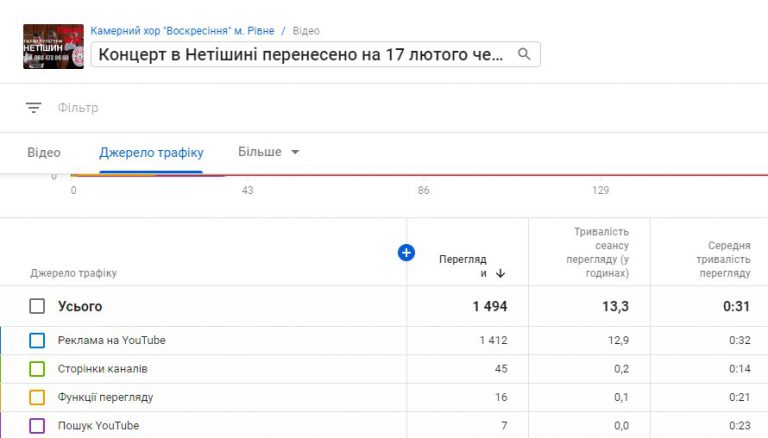Check the Реклама на YouTube checkbox
768x438 pixels.
coord(37,340)
